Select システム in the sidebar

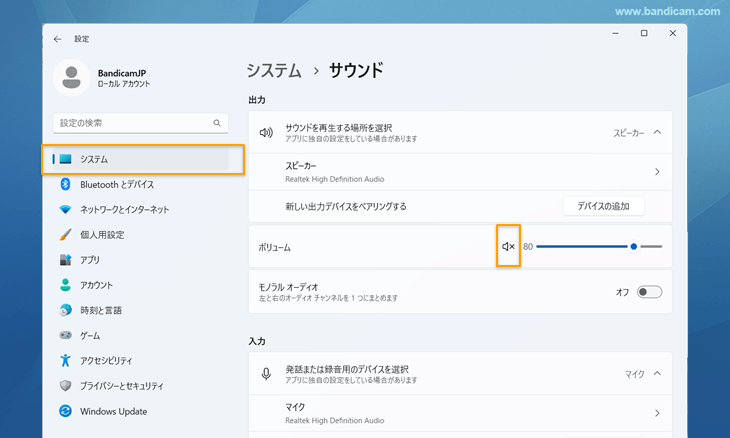point(140,159)
